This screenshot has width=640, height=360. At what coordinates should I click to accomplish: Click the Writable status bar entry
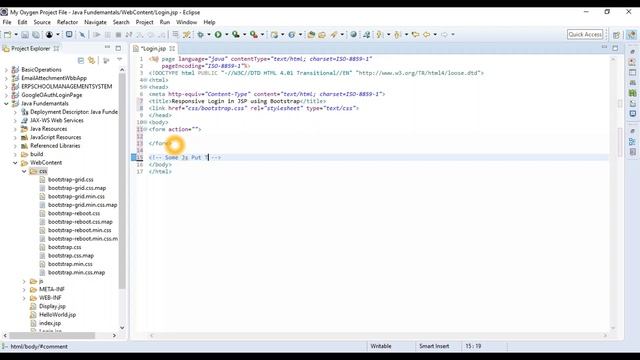[x=381, y=346]
